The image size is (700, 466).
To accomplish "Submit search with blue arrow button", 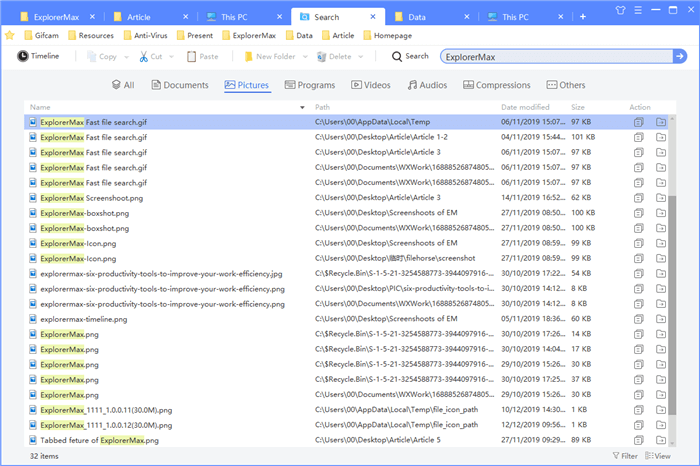I will (679, 56).
